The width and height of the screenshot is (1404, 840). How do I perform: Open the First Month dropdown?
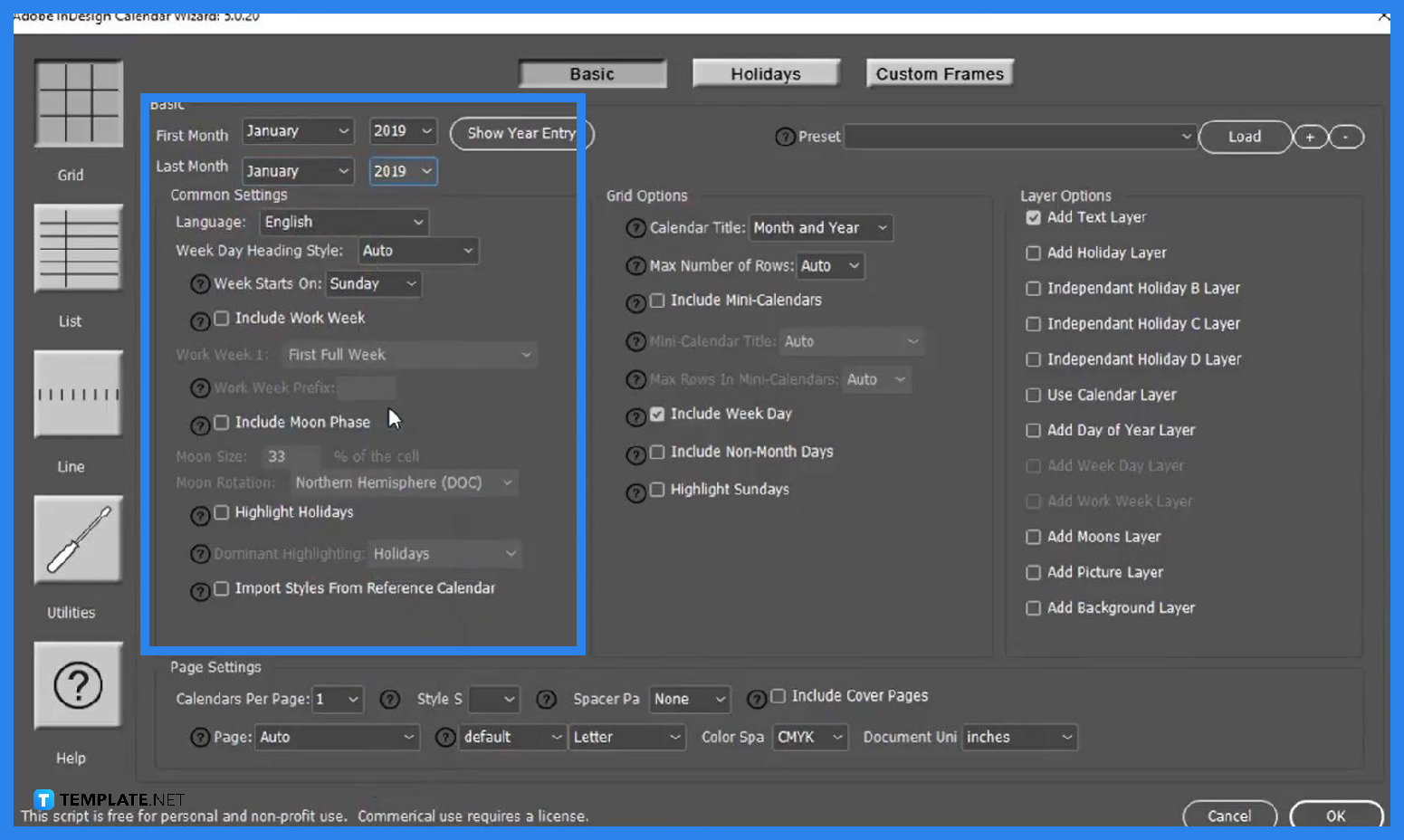[x=298, y=130]
